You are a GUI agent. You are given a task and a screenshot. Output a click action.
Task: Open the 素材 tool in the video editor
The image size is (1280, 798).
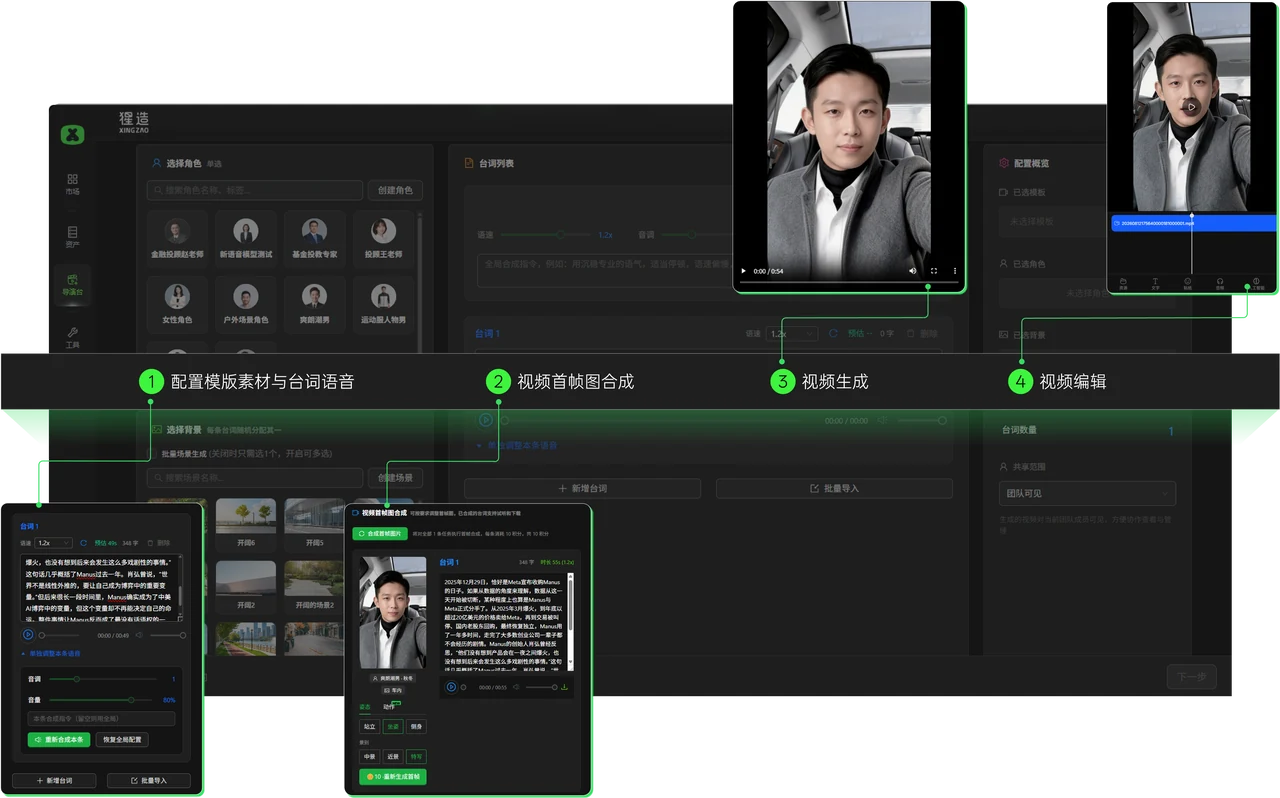point(1123,283)
